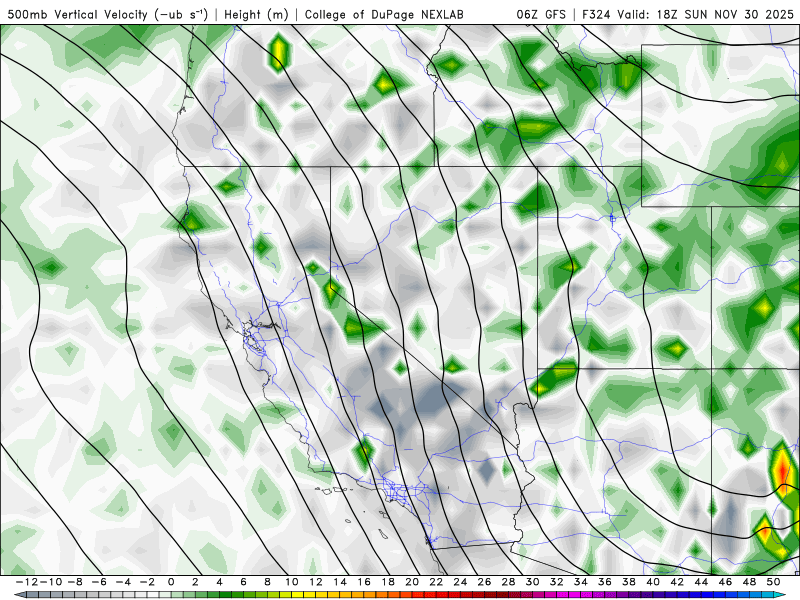Image resolution: width=800 pixels, height=600 pixels.
Task: Click the "22" color bar label
Action: (x=436, y=582)
